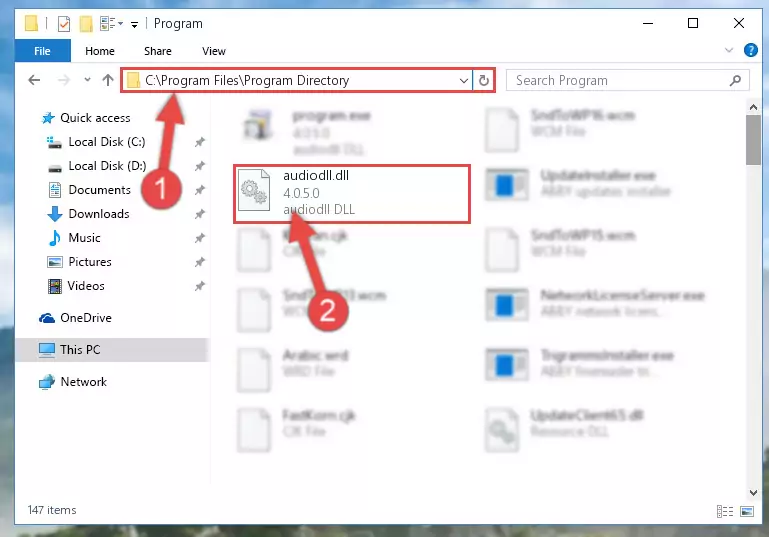
Task: Open the address bar history dropdown
Action: 463,80
